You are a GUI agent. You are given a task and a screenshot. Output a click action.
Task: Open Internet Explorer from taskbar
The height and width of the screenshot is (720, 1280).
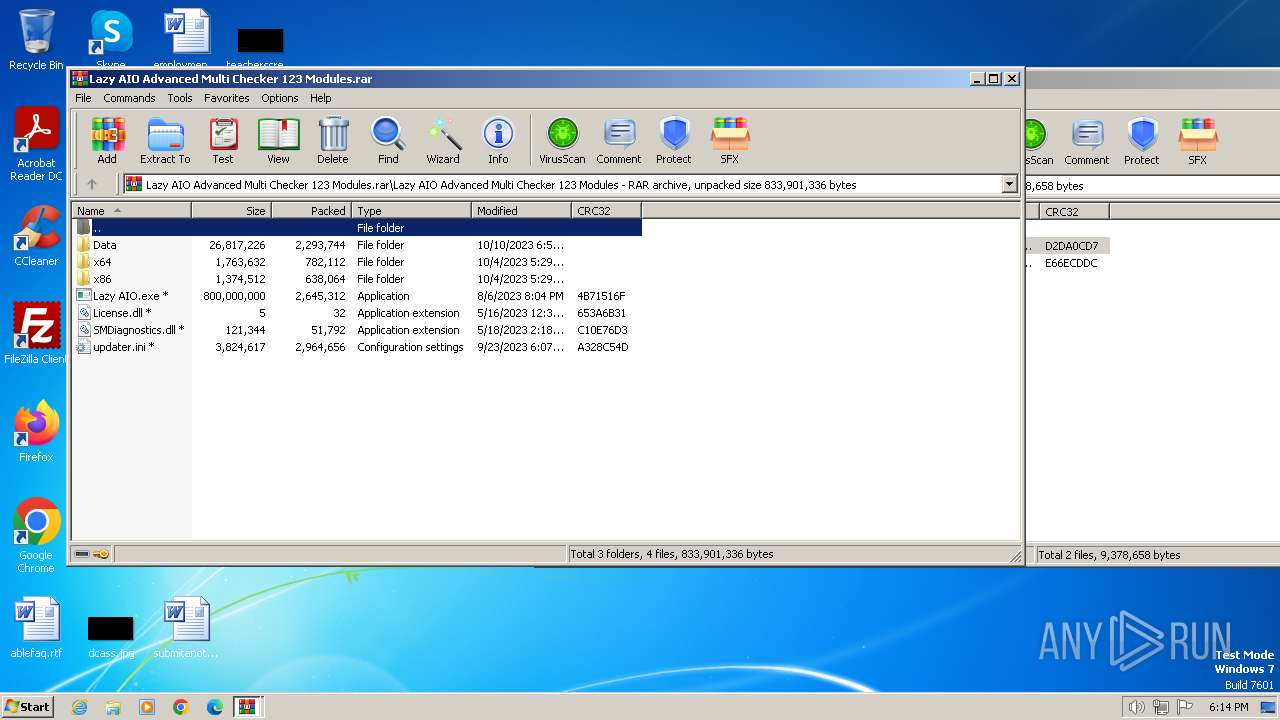point(79,707)
